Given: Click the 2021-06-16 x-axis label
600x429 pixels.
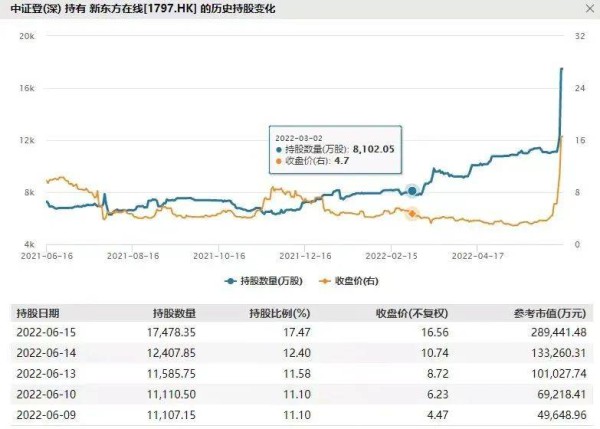Looking at the screenshot, I should tap(47, 256).
